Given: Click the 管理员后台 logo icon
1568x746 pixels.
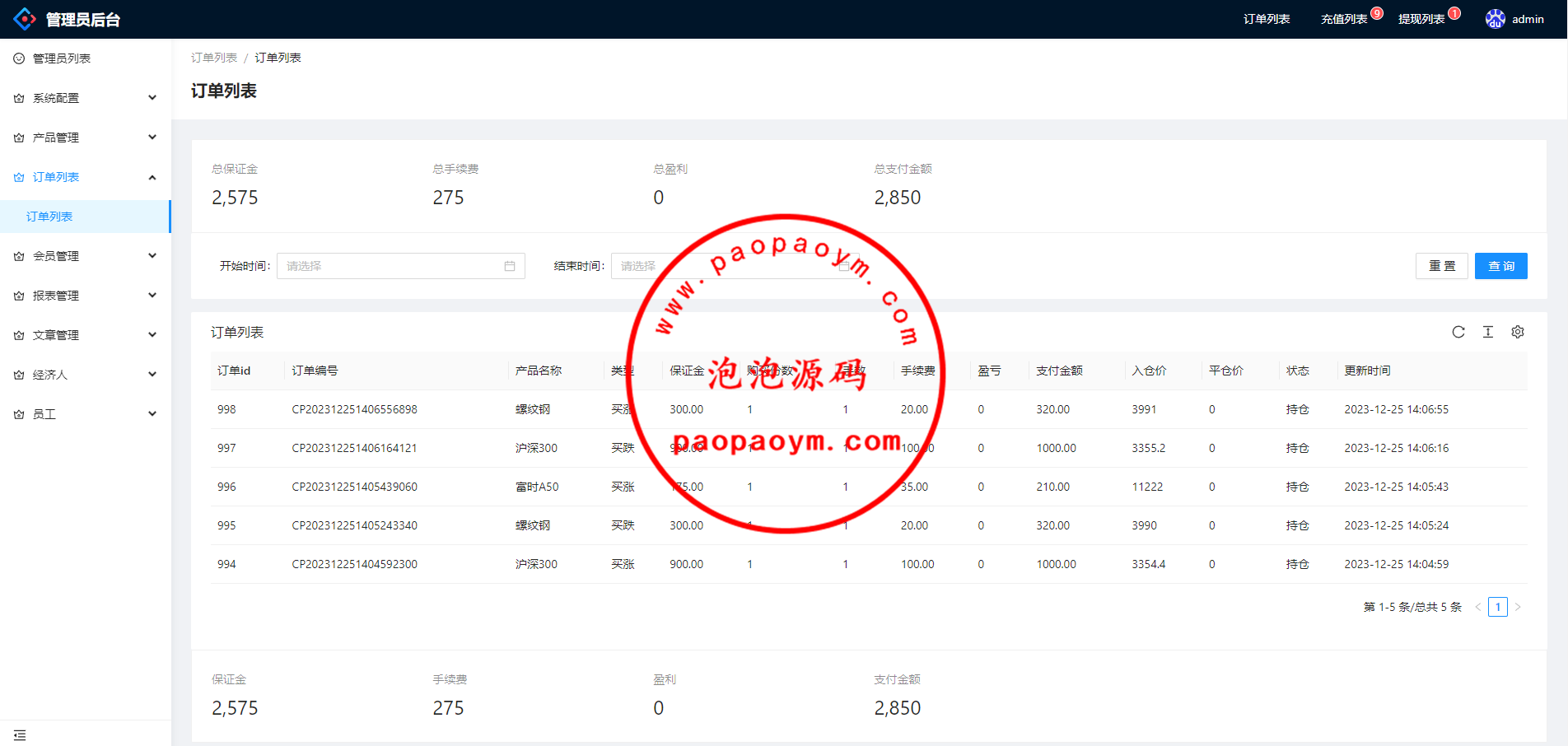Looking at the screenshot, I should 25,19.
